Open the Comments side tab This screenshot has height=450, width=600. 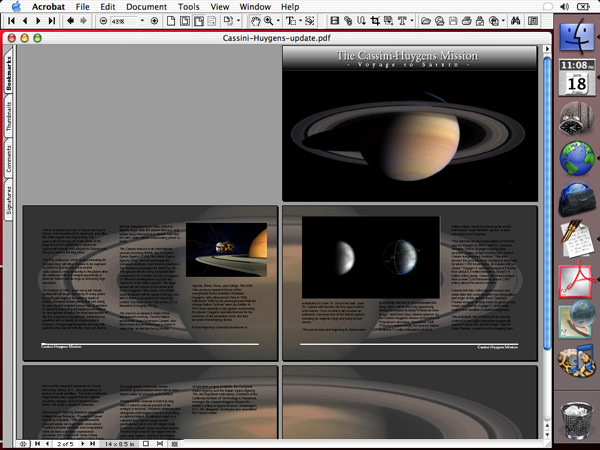(x=8, y=159)
